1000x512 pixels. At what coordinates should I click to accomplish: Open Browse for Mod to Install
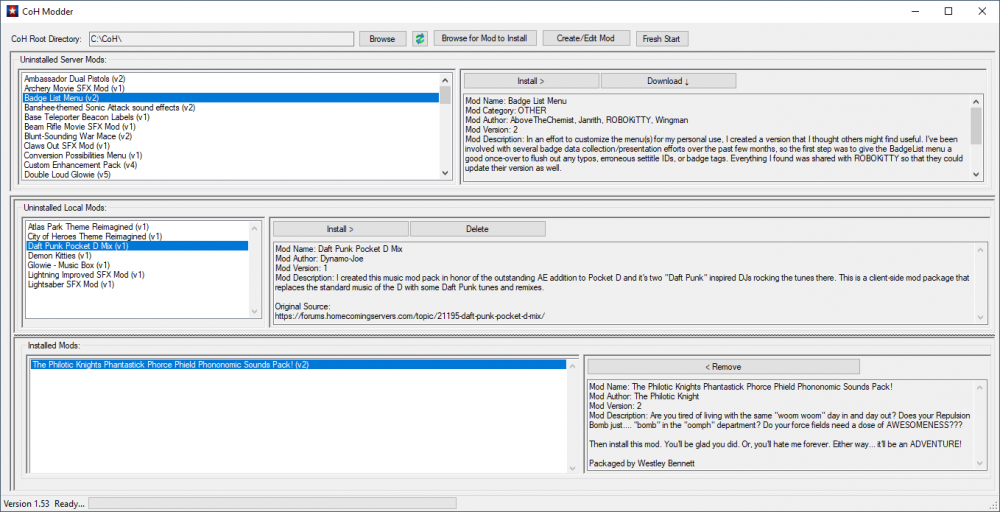[x=485, y=39]
